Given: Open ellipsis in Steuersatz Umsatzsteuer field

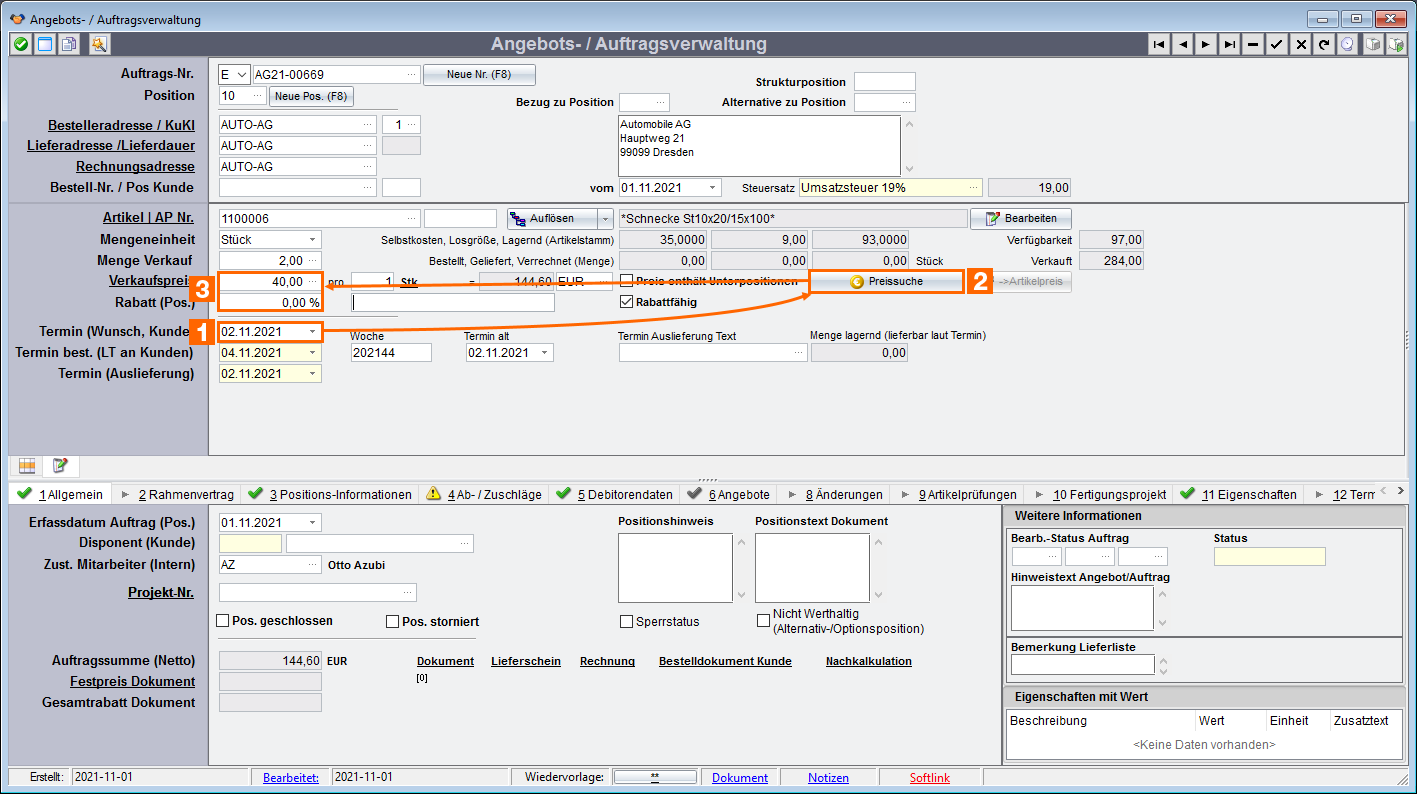Looking at the screenshot, I should click(x=975, y=187).
